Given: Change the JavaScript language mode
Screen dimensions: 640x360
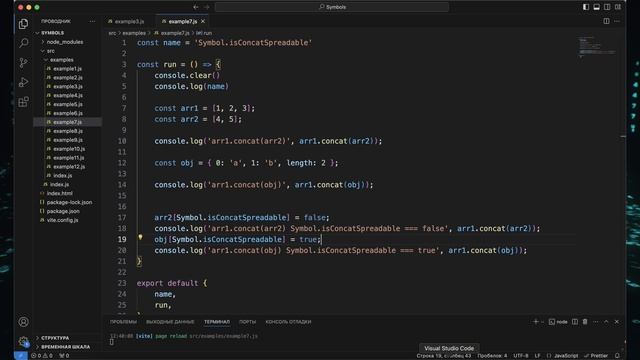Looking at the screenshot, I should (562, 356).
